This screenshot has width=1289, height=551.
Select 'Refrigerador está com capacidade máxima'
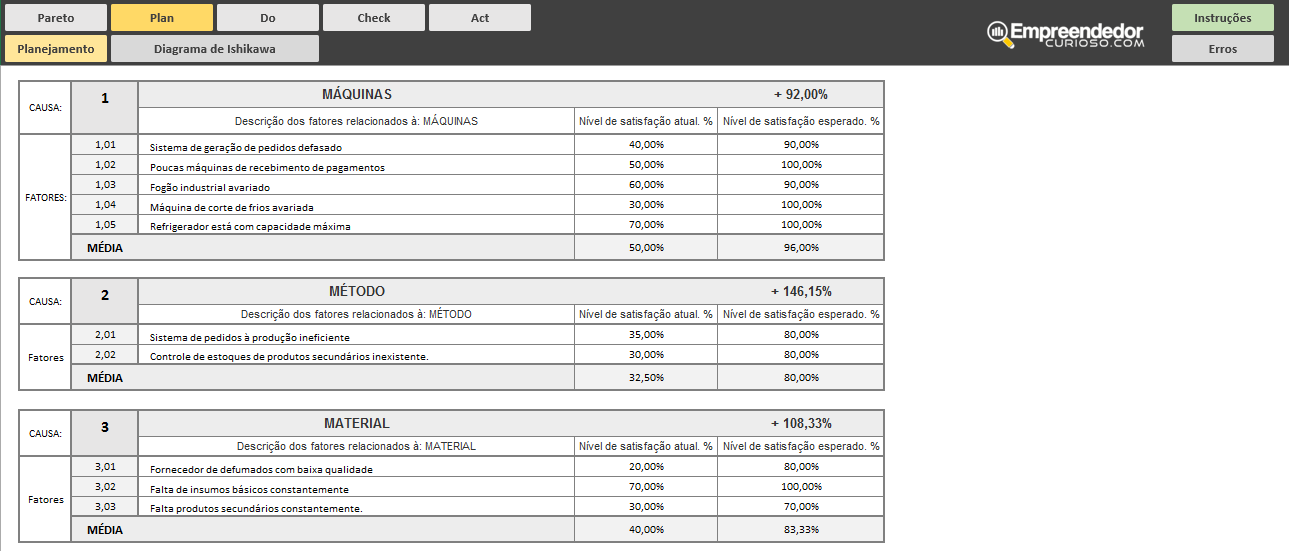[x=356, y=225]
